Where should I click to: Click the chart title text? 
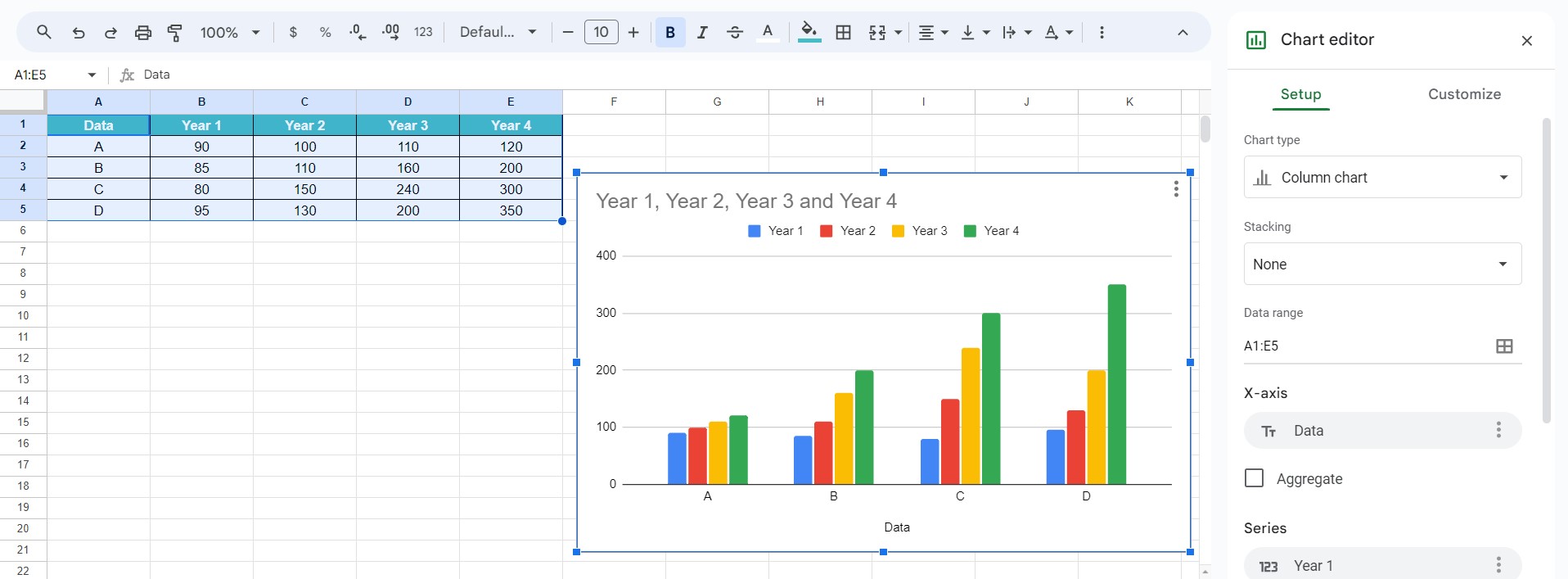click(746, 201)
